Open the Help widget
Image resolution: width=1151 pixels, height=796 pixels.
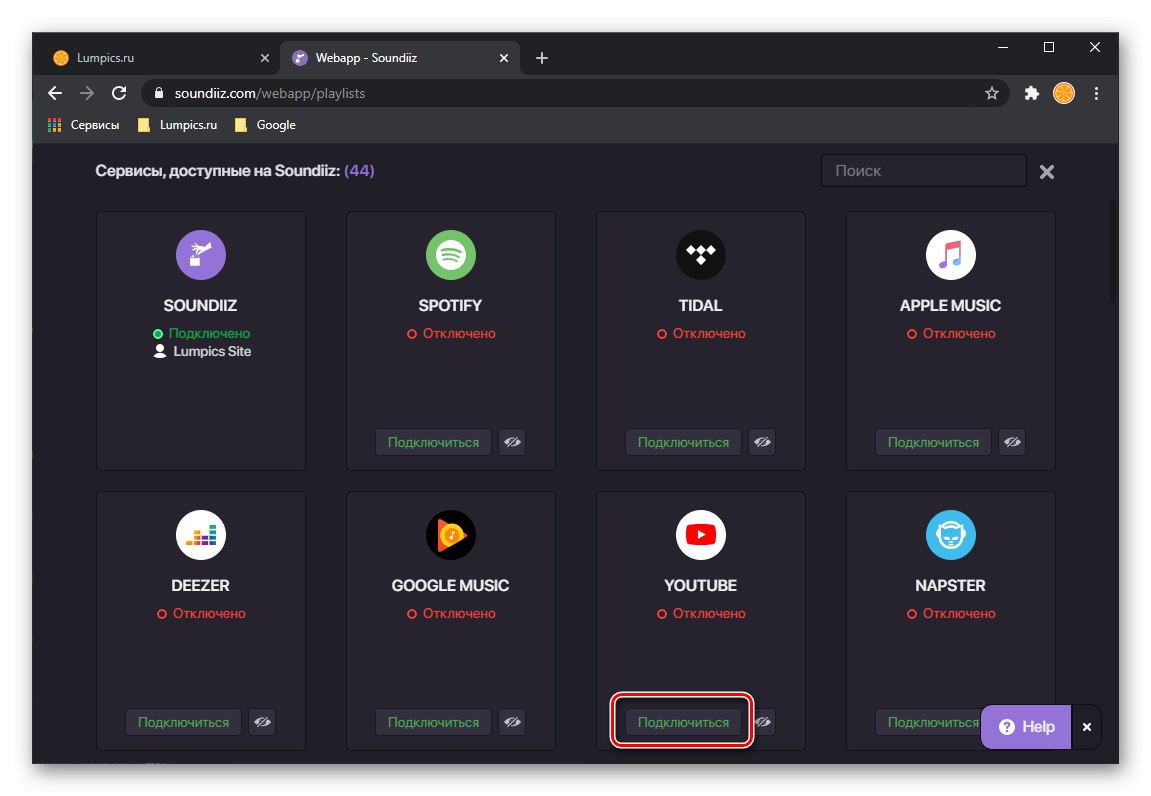[1026, 726]
